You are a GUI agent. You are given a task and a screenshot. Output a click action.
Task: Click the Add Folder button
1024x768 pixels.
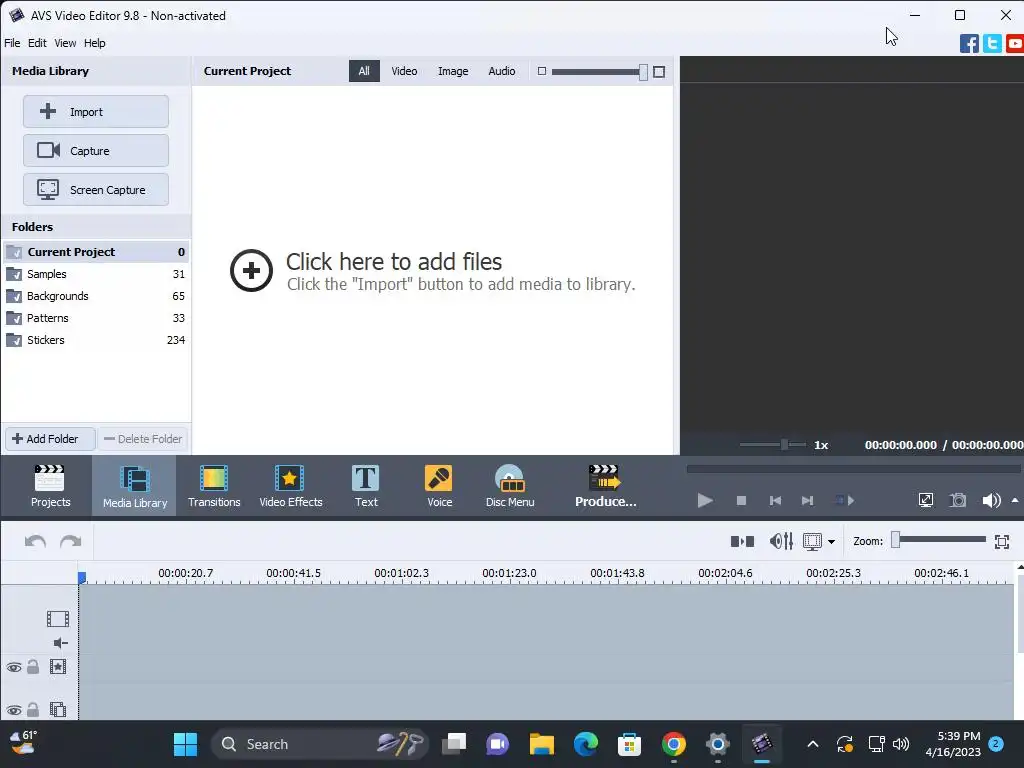coord(50,439)
